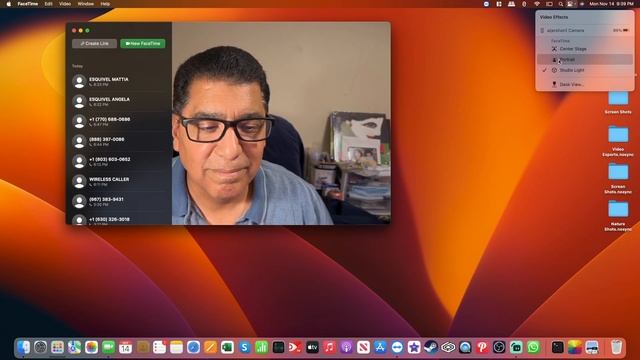Viewport: 640px width, 360px height.
Task: Select the +1 (803) recent call
Action: pos(120,162)
